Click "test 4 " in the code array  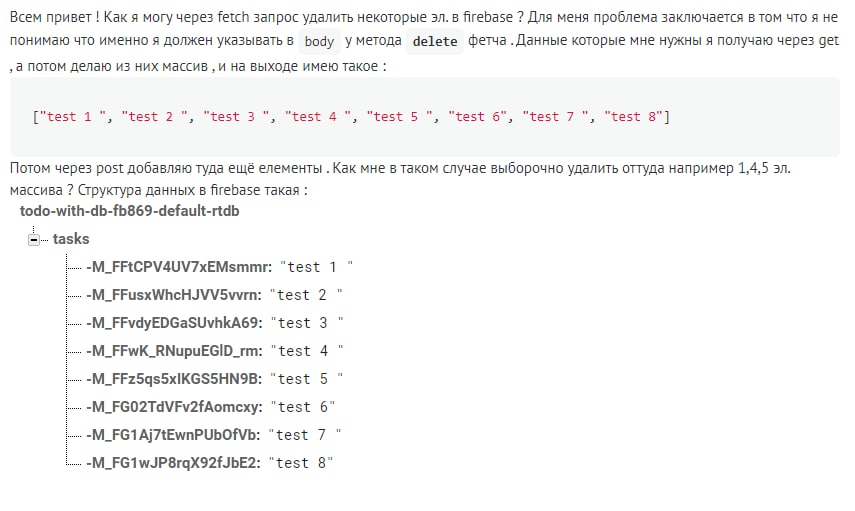click(x=317, y=117)
